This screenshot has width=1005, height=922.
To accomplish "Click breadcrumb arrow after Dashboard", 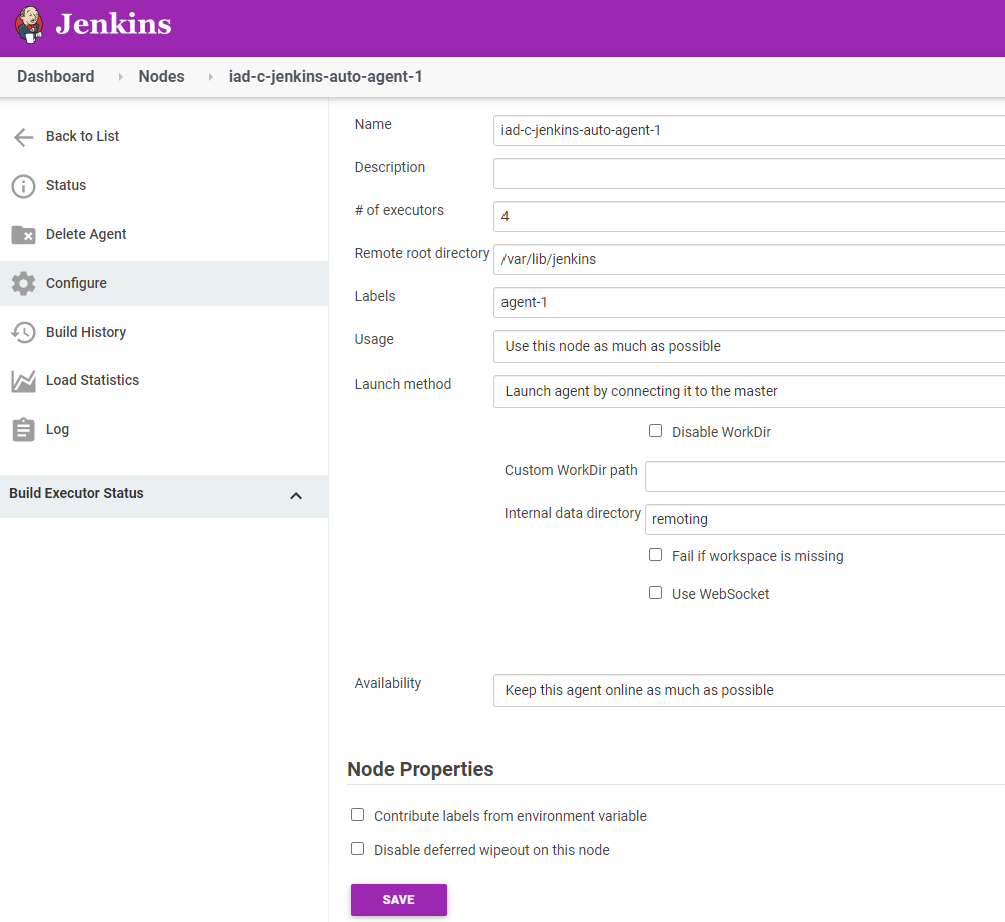I will coord(120,77).
